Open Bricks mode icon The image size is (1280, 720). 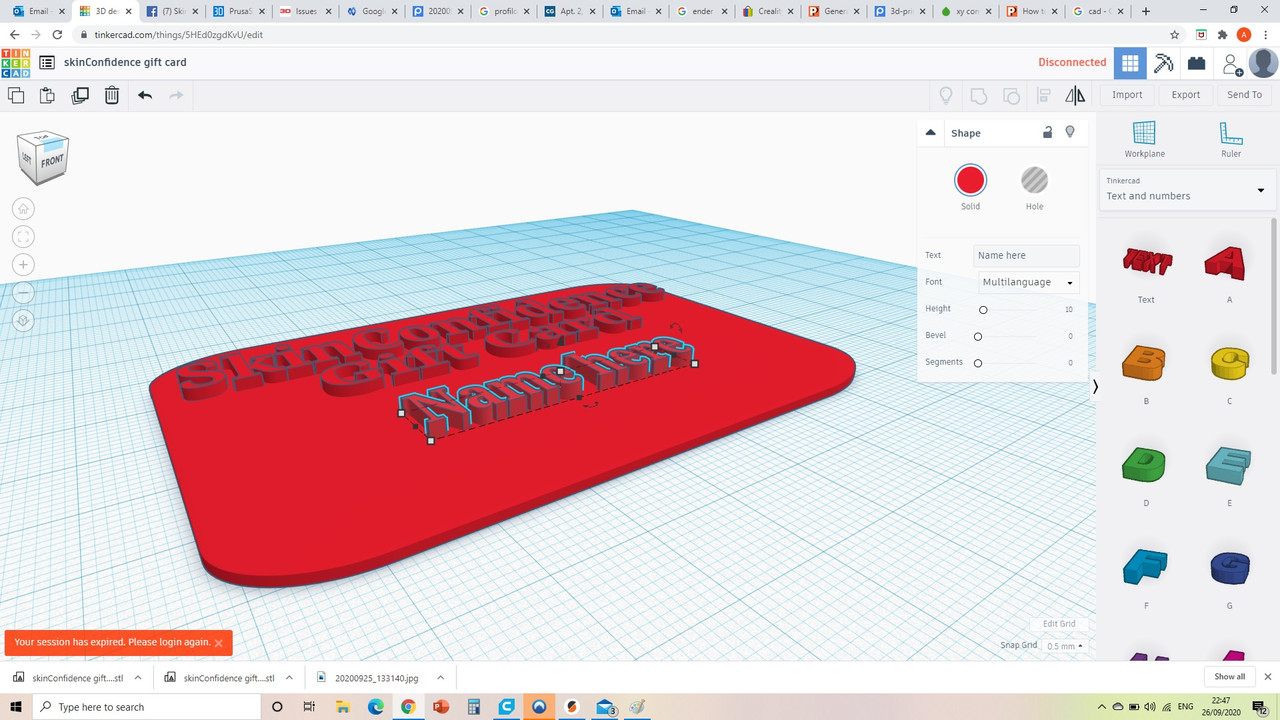(x=1196, y=62)
